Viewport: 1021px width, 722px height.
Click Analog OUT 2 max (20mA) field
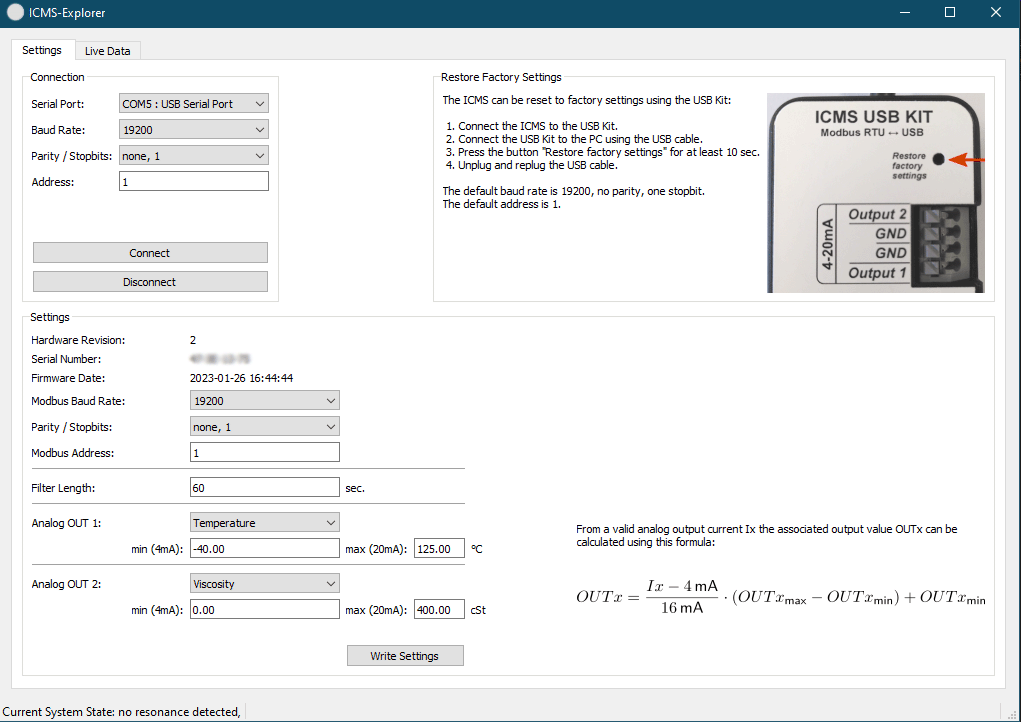(439, 610)
